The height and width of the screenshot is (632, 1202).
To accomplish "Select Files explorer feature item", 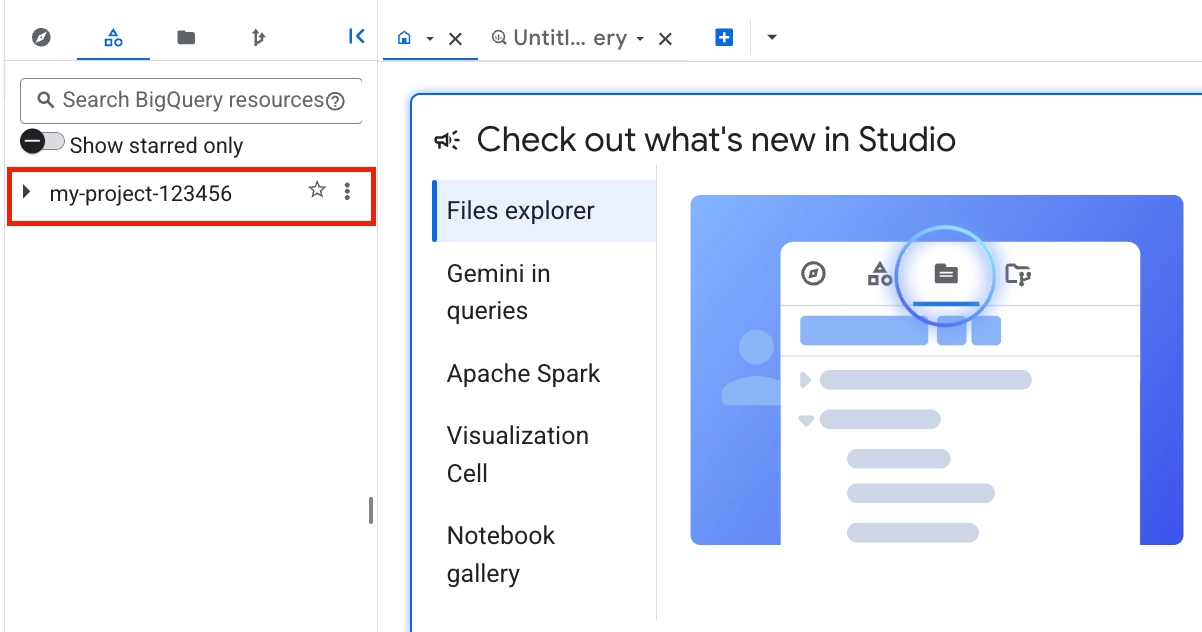I will coord(545,211).
